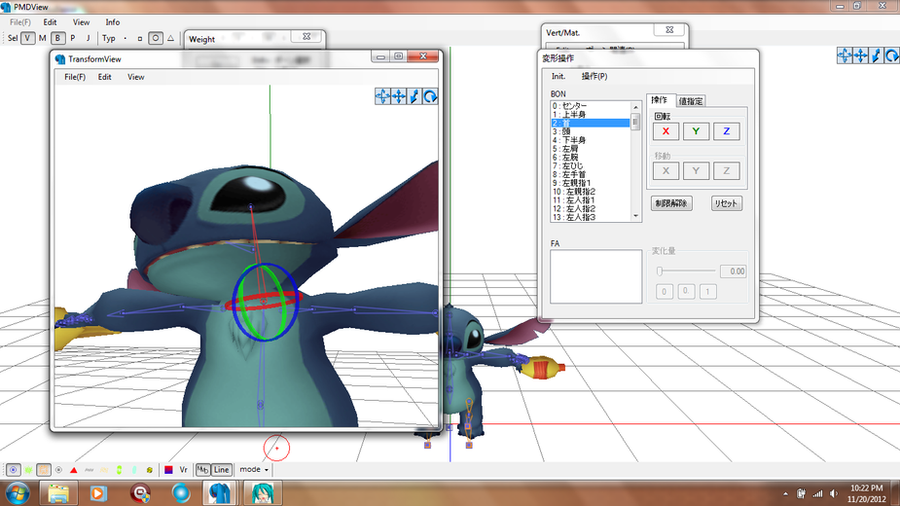Click the 0.00 value field
This screenshot has width=900, height=506.
pos(733,271)
